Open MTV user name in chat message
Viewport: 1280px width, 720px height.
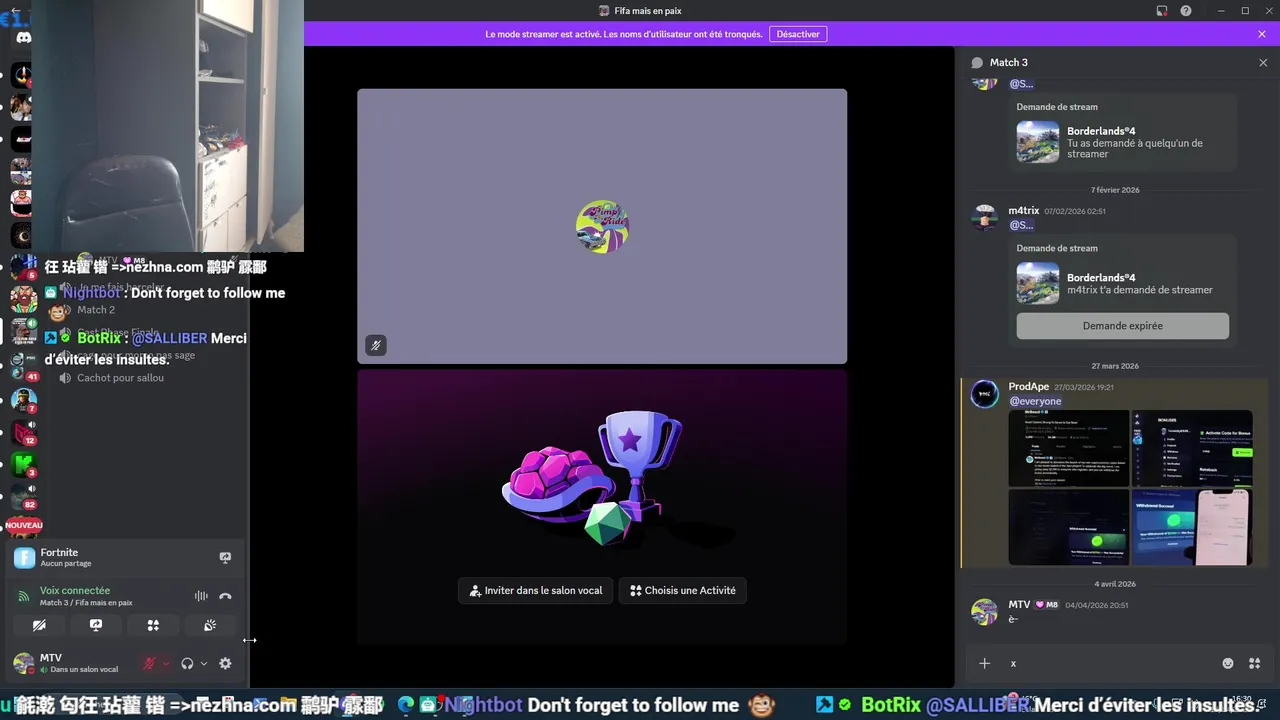point(1019,605)
